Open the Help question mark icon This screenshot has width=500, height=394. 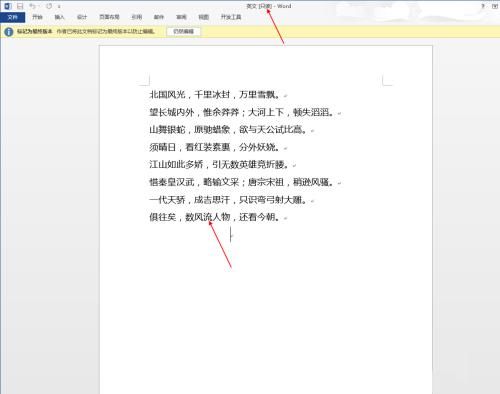(483, 6)
